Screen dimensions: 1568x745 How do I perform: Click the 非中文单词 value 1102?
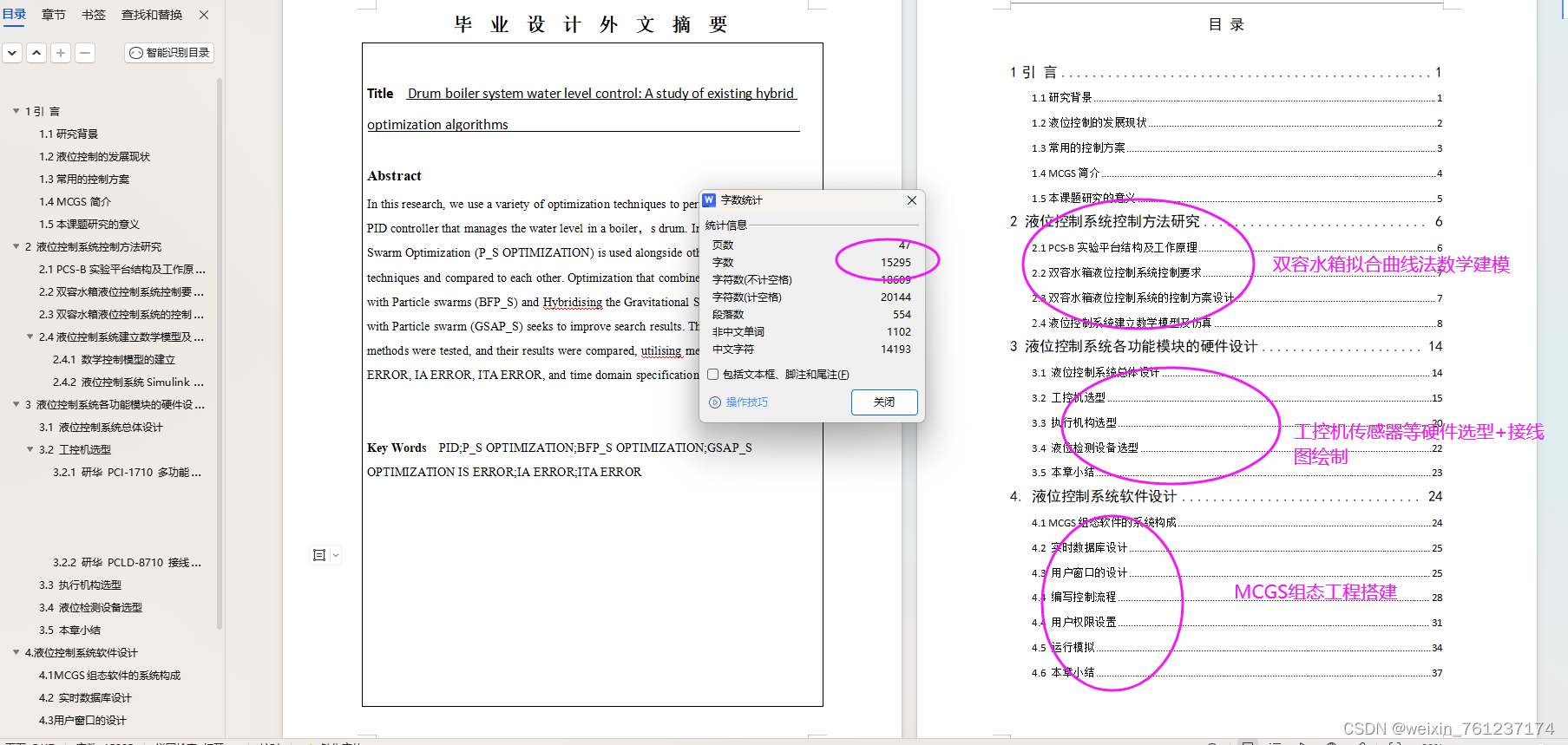coord(899,331)
